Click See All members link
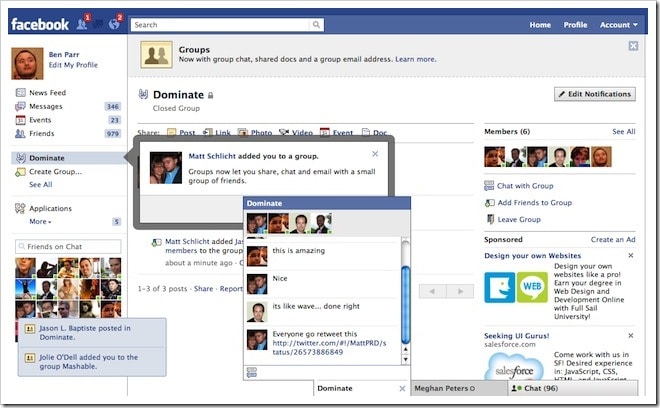Screen dimensions: 660x408 pos(624,132)
